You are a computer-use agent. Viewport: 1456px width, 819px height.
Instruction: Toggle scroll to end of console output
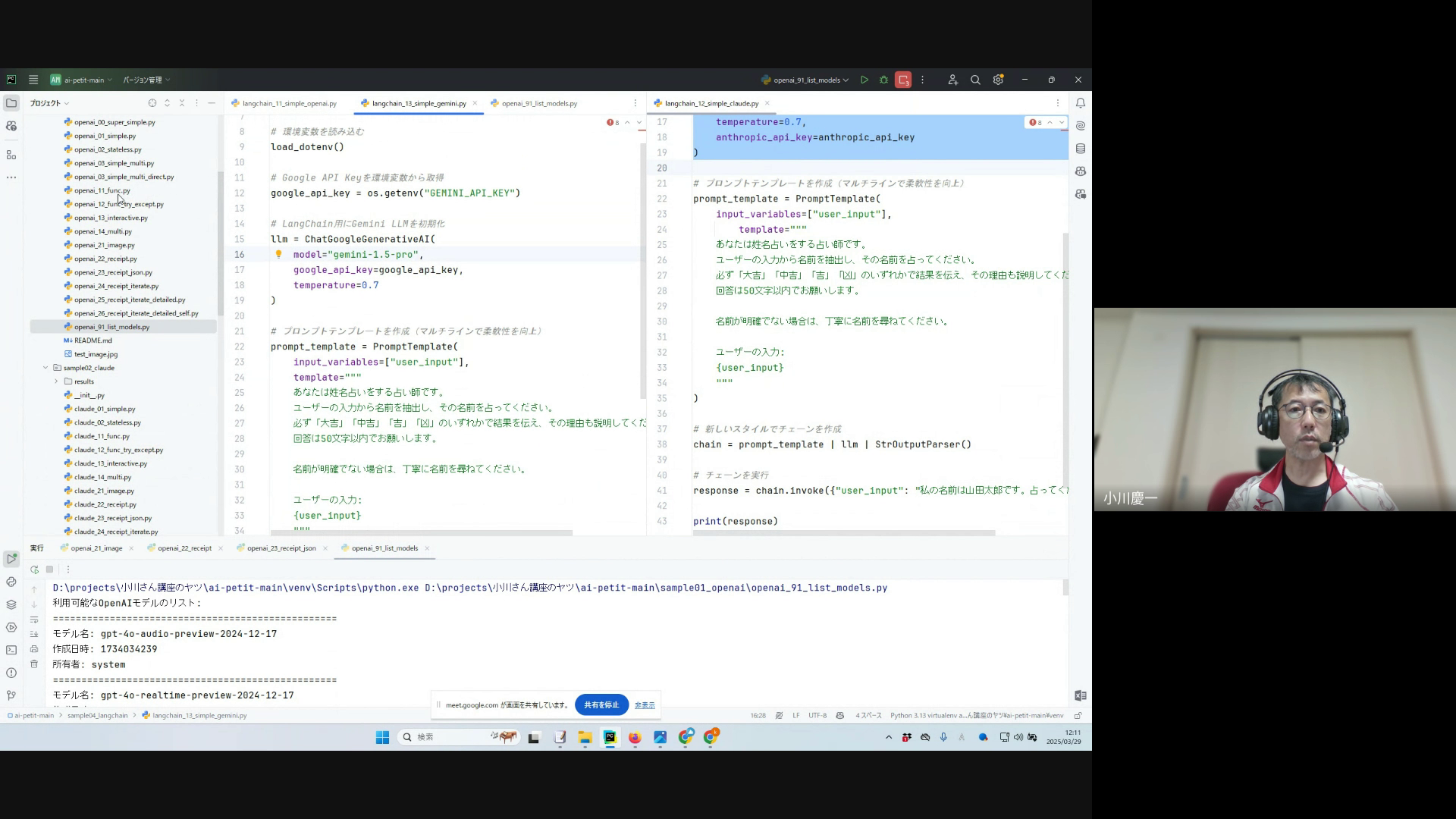[x=34, y=634]
